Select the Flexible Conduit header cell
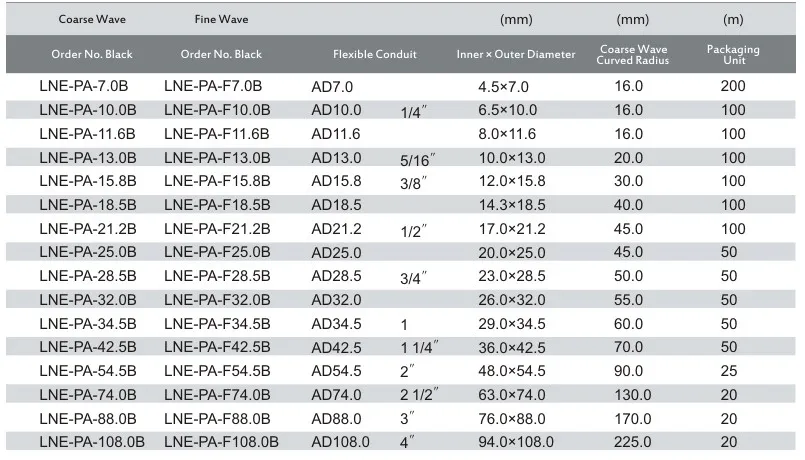The image size is (805, 460). point(374,54)
